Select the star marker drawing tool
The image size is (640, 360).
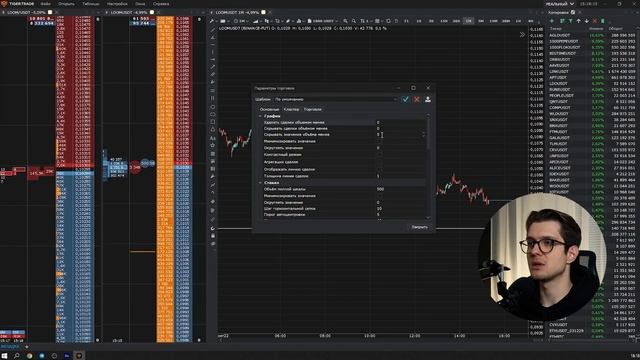[x=213, y=145]
